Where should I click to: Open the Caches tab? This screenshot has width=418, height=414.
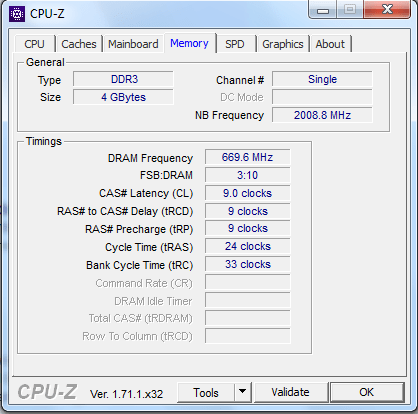coord(79,44)
